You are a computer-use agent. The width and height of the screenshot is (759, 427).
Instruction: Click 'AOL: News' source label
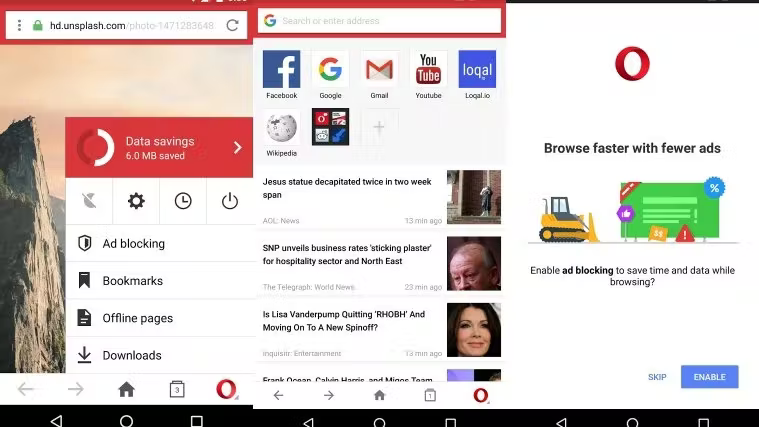[x=281, y=221]
